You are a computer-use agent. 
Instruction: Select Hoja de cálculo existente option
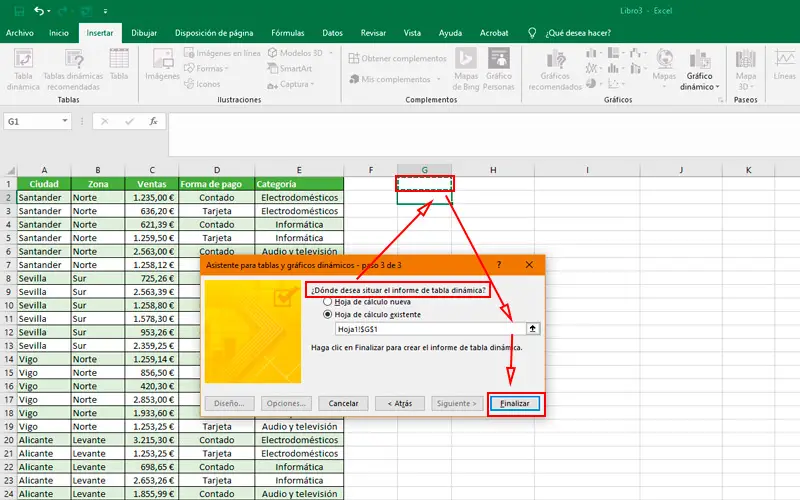tap(327, 314)
